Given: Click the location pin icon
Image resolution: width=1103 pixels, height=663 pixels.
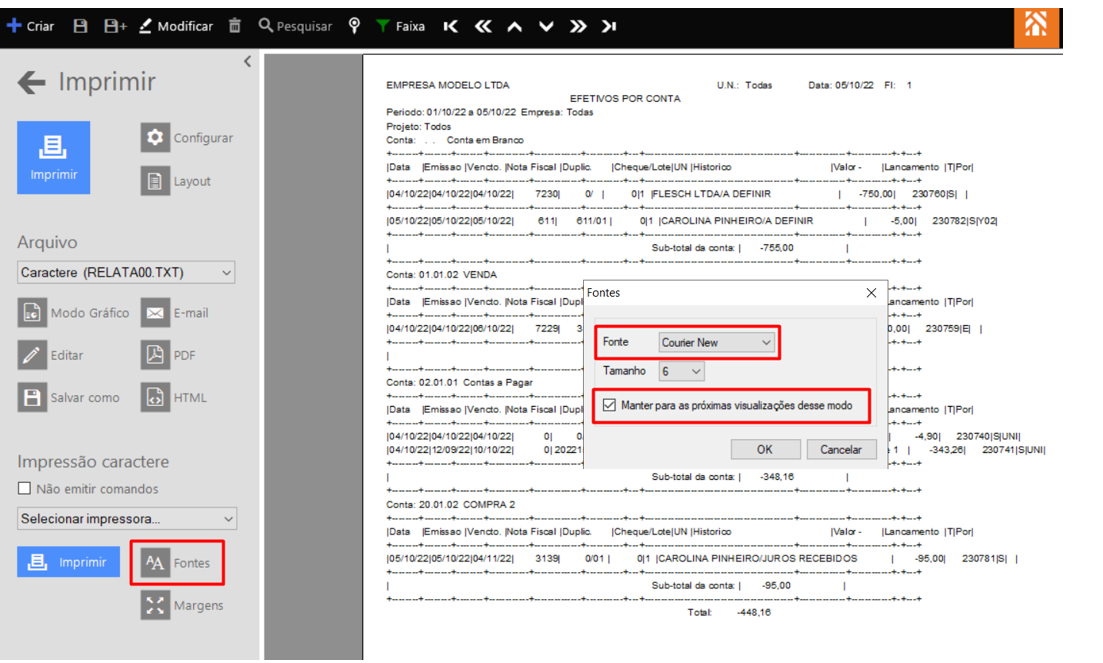Looking at the screenshot, I should (355, 26).
